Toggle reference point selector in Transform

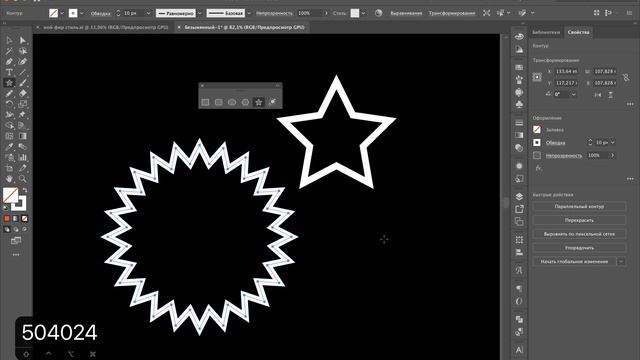[x=537, y=77]
